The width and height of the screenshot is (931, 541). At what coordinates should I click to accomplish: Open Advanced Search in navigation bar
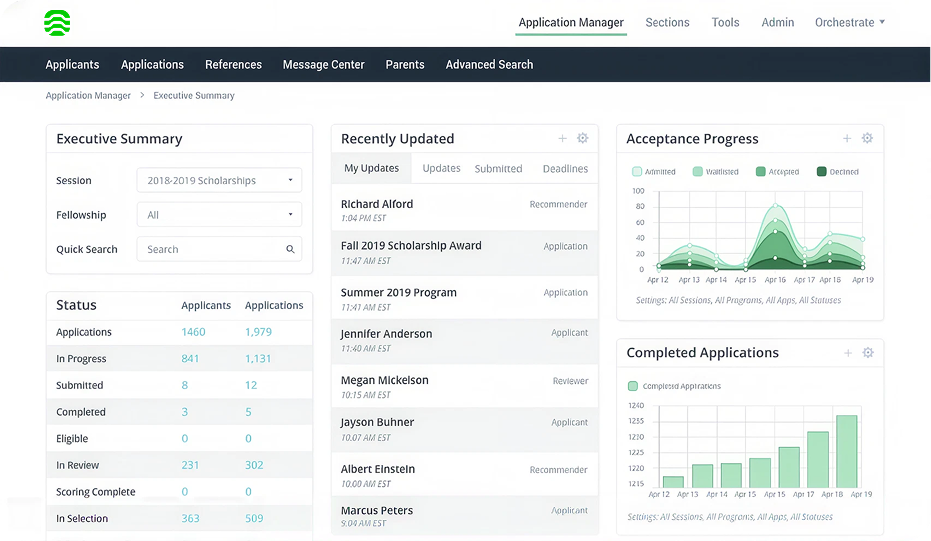pos(489,65)
